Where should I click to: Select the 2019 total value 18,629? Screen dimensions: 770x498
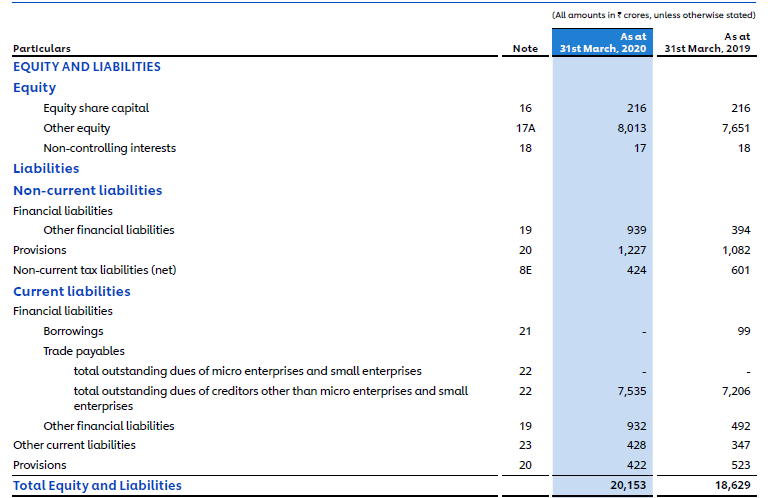(x=730, y=485)
